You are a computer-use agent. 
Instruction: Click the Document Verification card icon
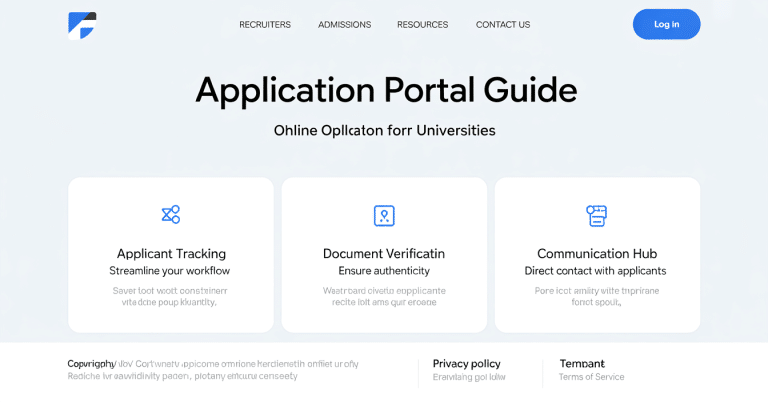(x=384, y=215)
